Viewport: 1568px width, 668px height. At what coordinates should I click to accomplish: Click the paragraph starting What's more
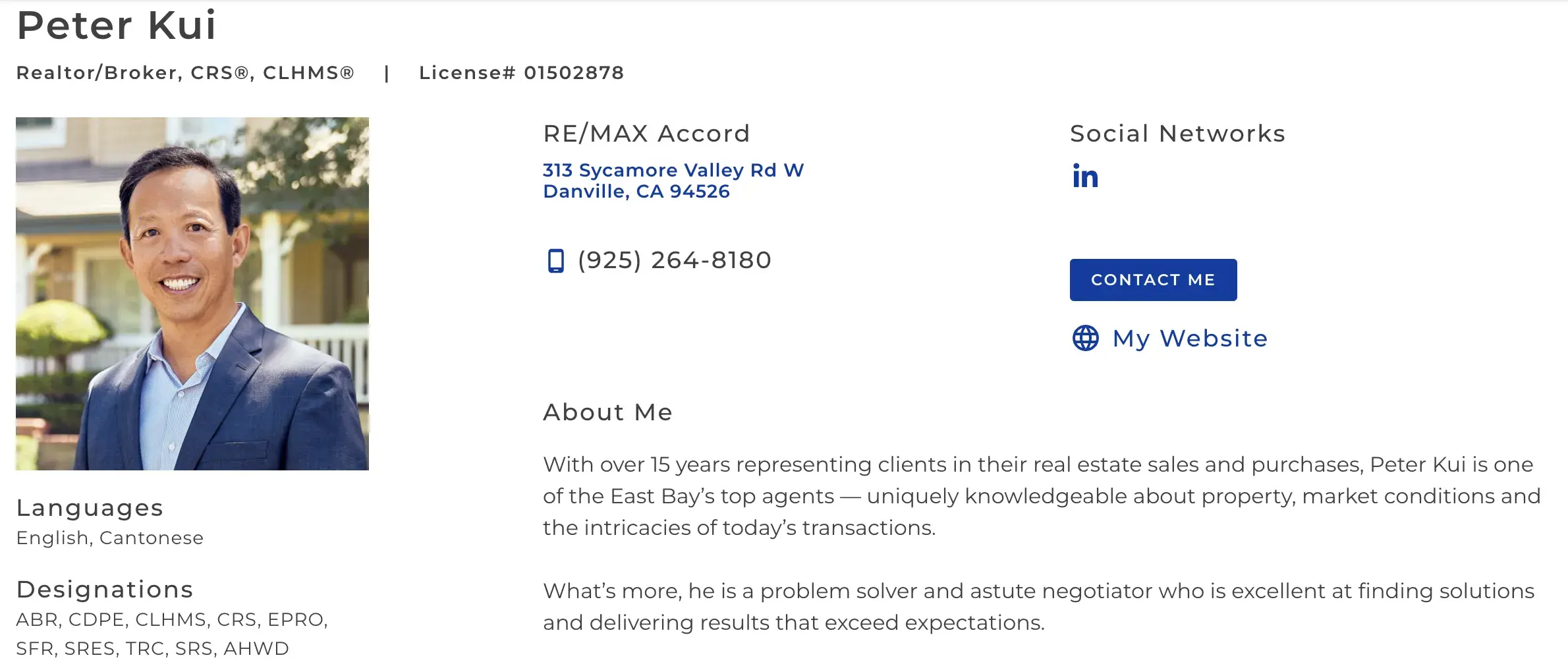[x=1038, y=607]
